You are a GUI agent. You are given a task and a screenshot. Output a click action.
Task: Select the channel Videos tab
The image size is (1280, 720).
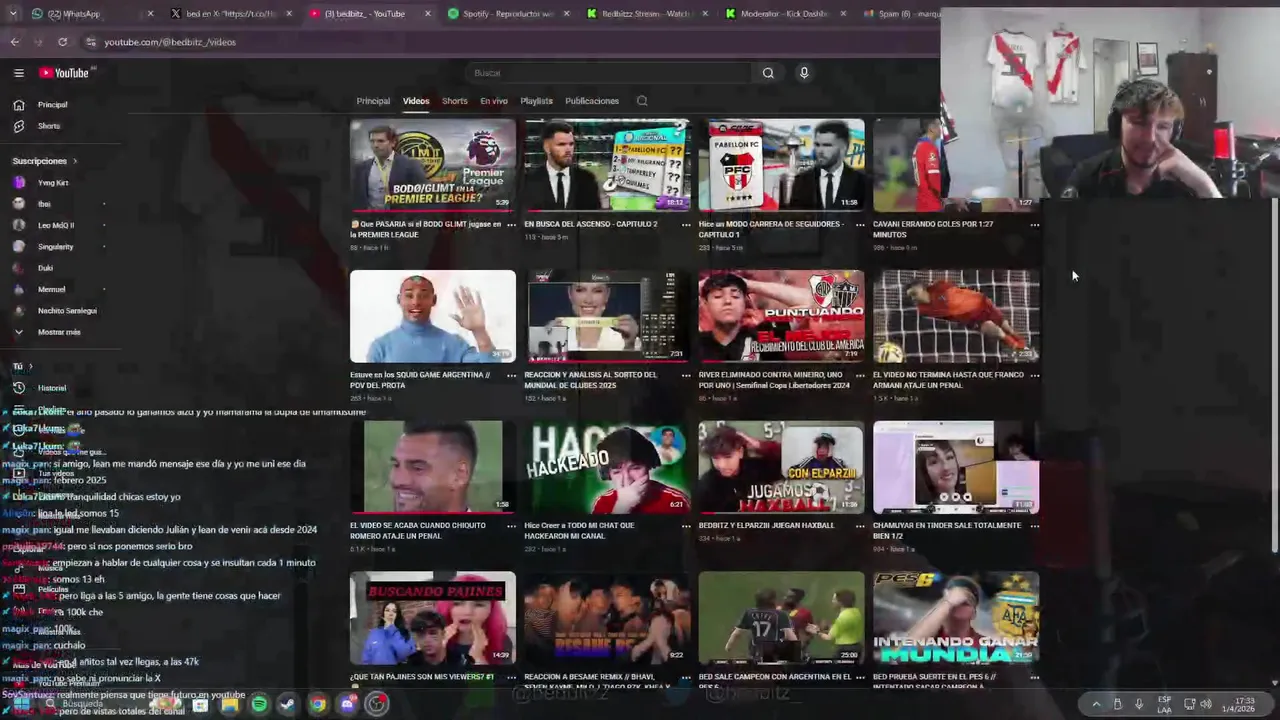(416, 101)
